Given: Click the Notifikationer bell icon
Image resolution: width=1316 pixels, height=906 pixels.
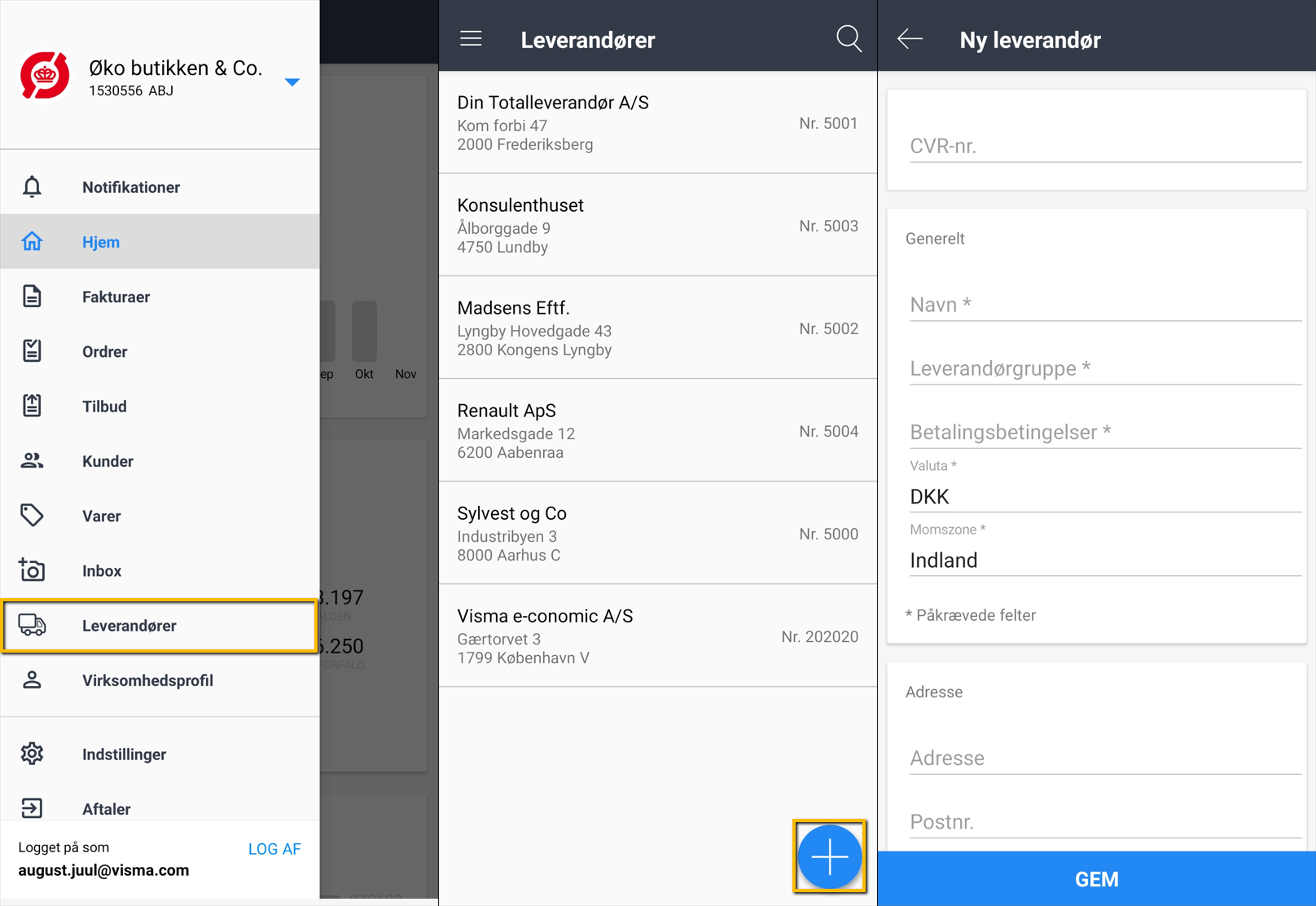Looking at the screenshot, I should (32, 187).
